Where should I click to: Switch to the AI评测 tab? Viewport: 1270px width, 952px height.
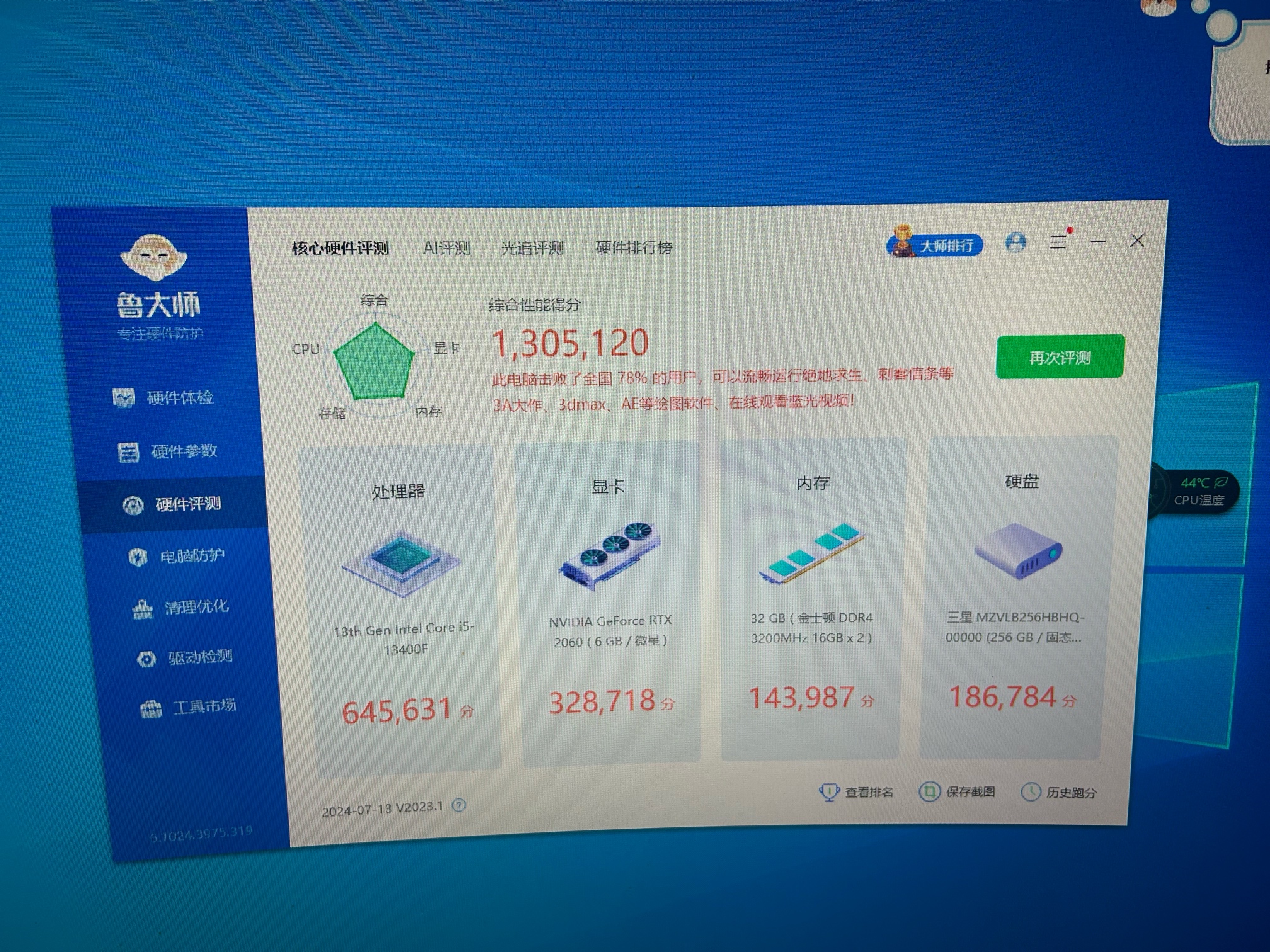pyautogui.click(x=447, y=248)
